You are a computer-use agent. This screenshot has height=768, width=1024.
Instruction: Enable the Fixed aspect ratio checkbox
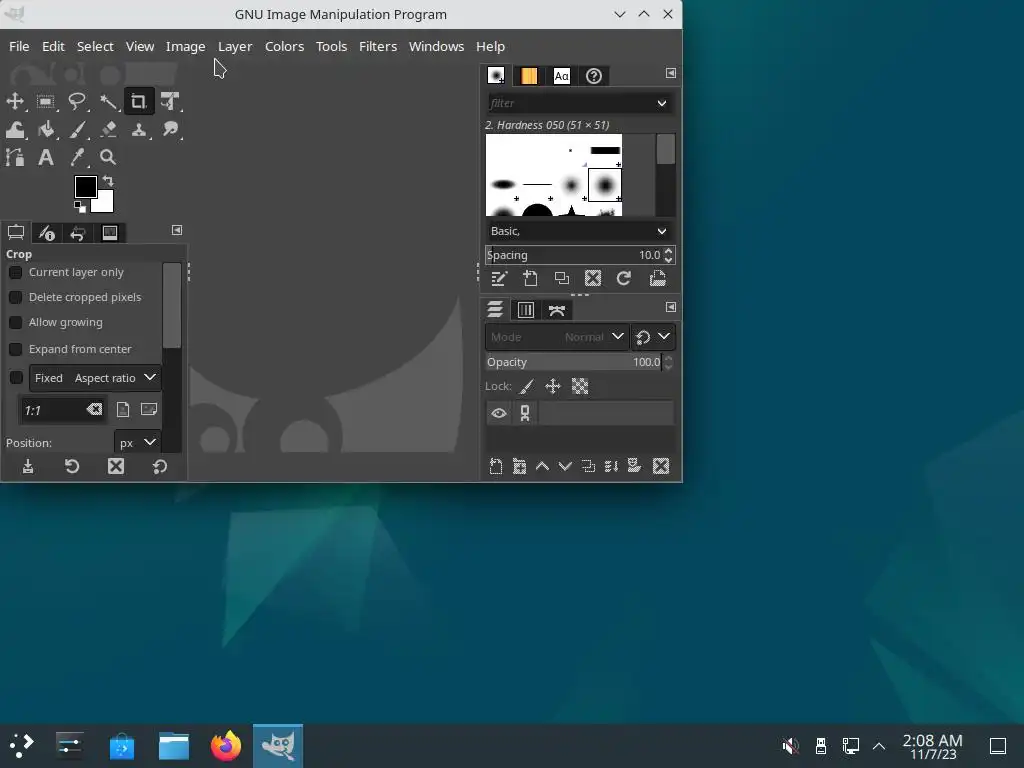[x=16, y=377]
